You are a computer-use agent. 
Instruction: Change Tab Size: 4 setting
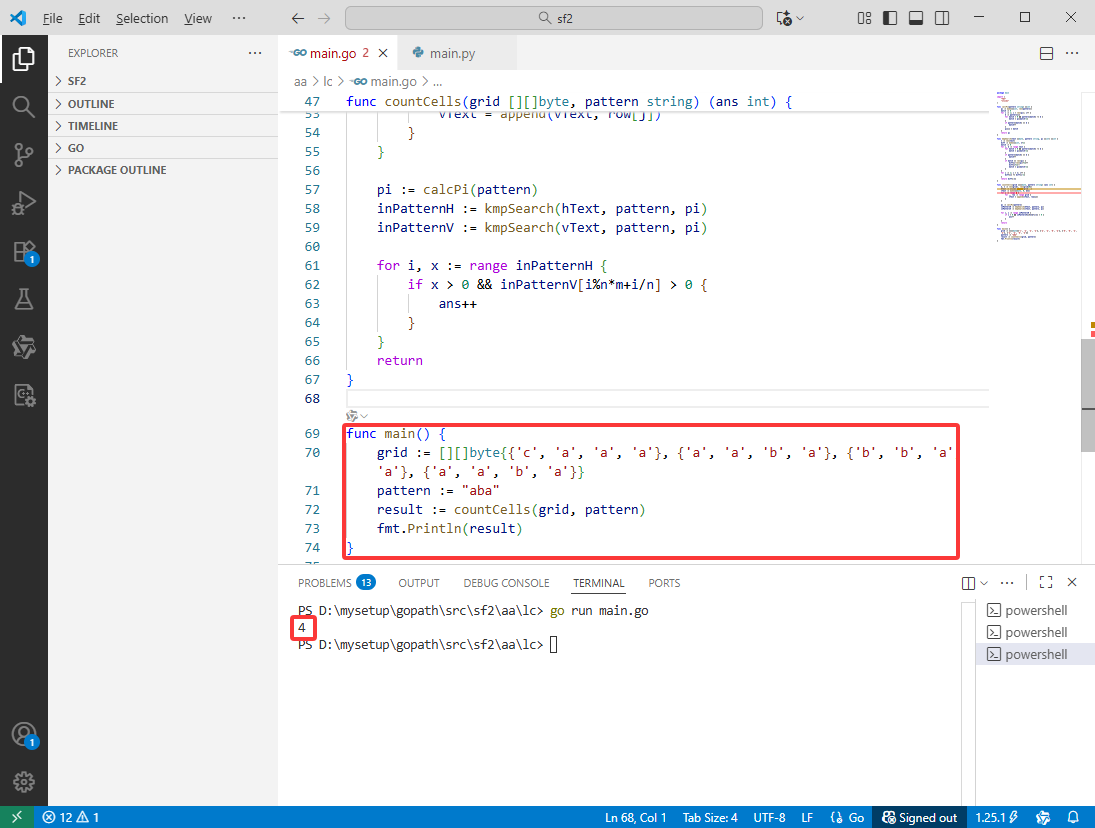(x=710, y=817)
